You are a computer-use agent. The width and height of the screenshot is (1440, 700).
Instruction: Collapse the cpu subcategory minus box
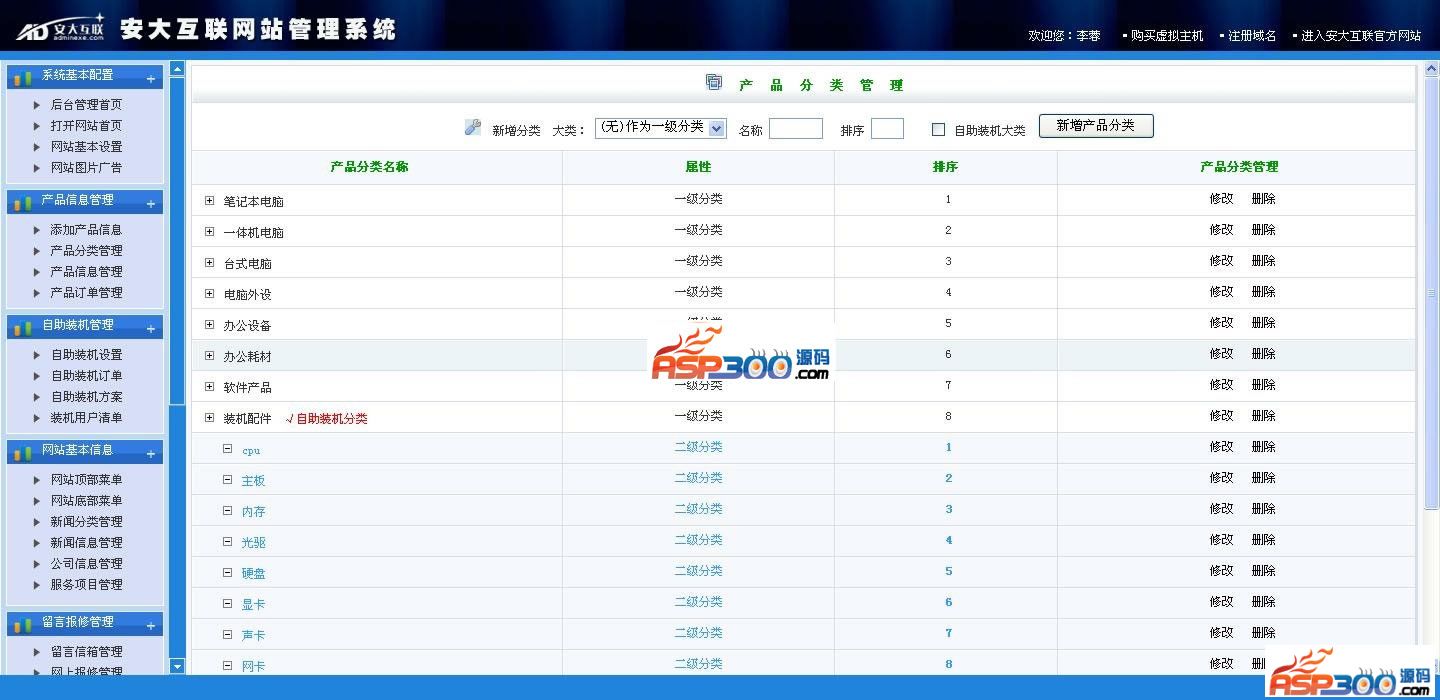pos(228,449)
